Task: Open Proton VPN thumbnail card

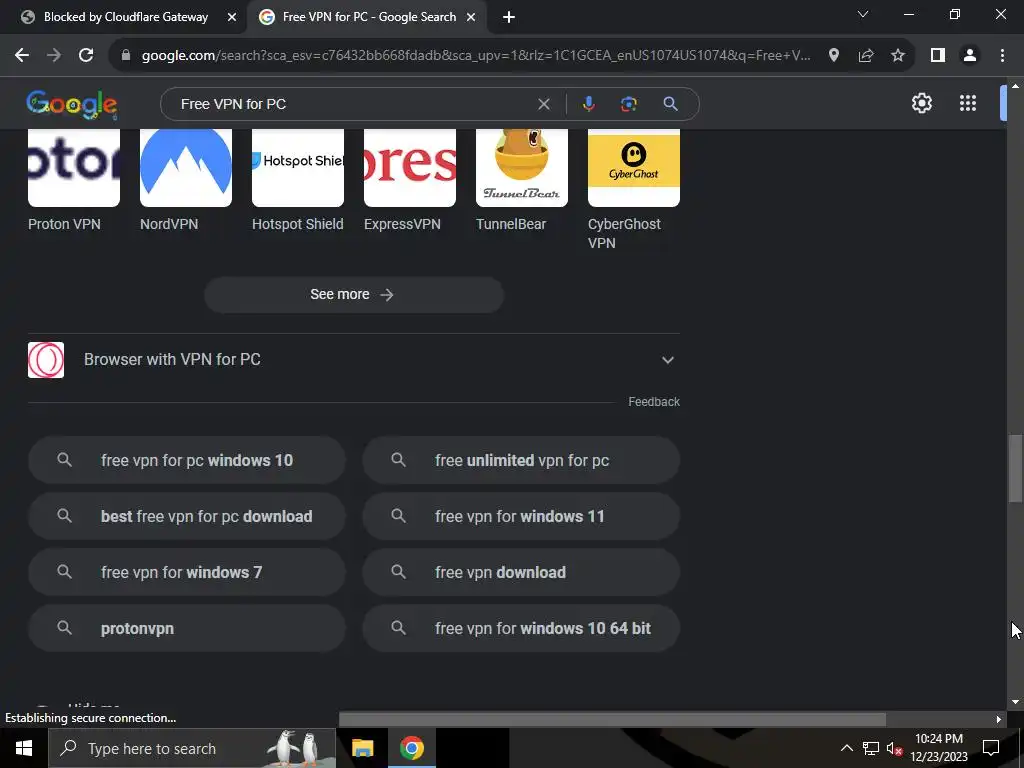Action: coord(74,180)
